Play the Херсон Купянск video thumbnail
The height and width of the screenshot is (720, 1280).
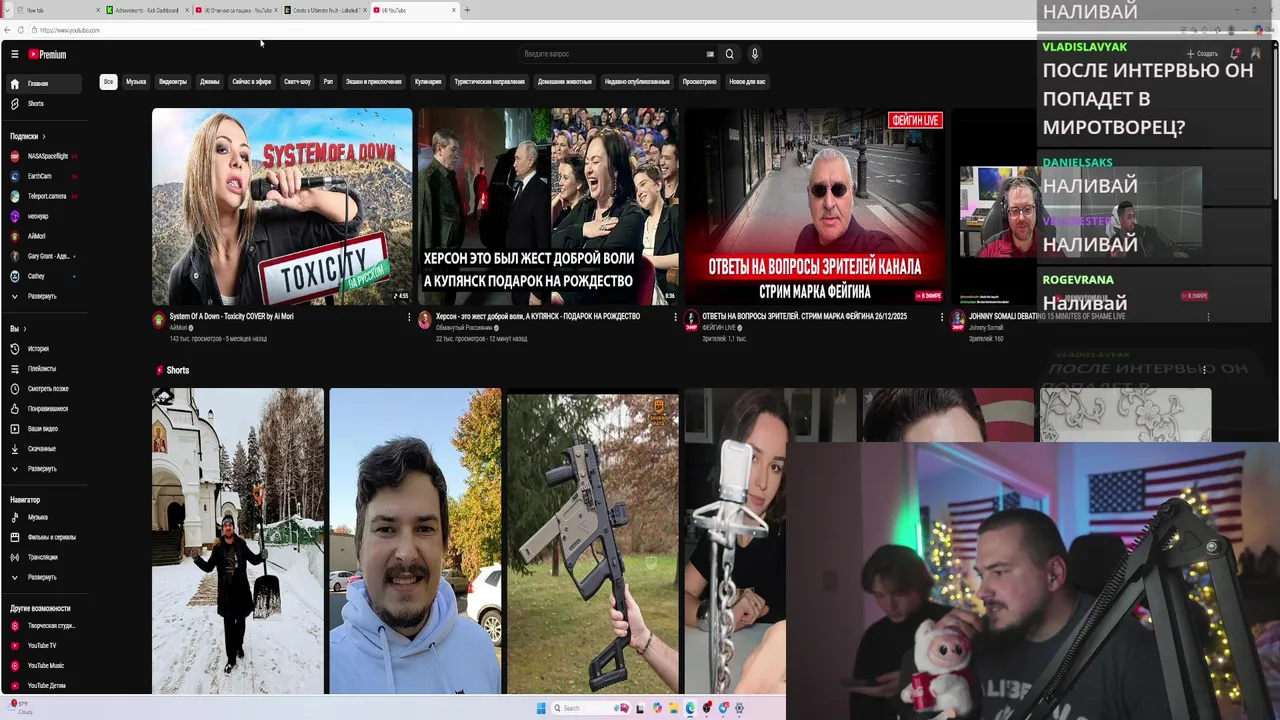click(548, 206)
